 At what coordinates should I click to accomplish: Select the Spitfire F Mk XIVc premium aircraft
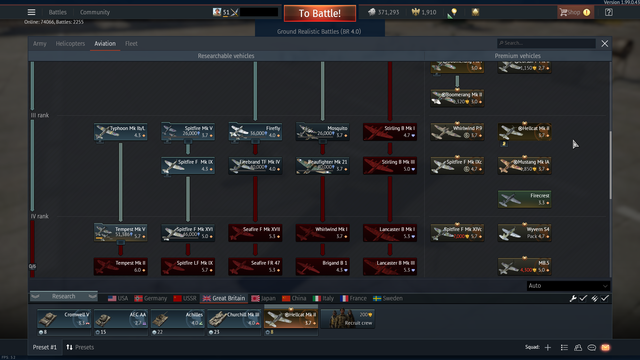[x=457, y=233]
